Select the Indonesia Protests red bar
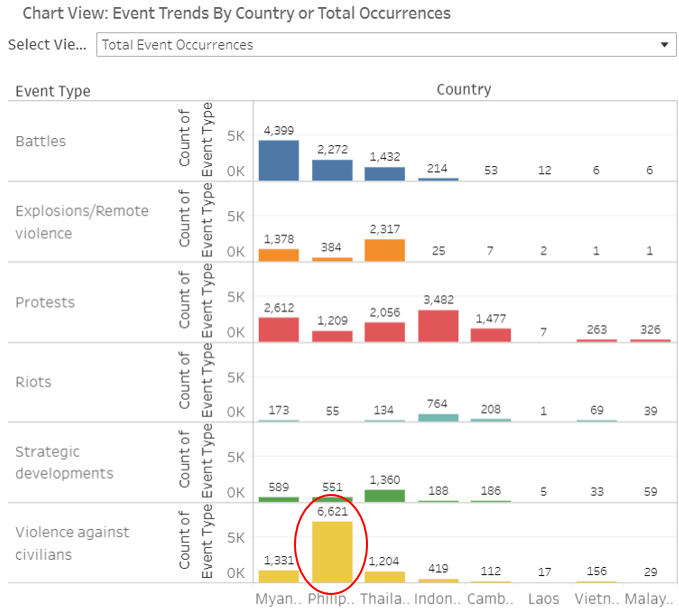679x610 pixels. [437, 326]
